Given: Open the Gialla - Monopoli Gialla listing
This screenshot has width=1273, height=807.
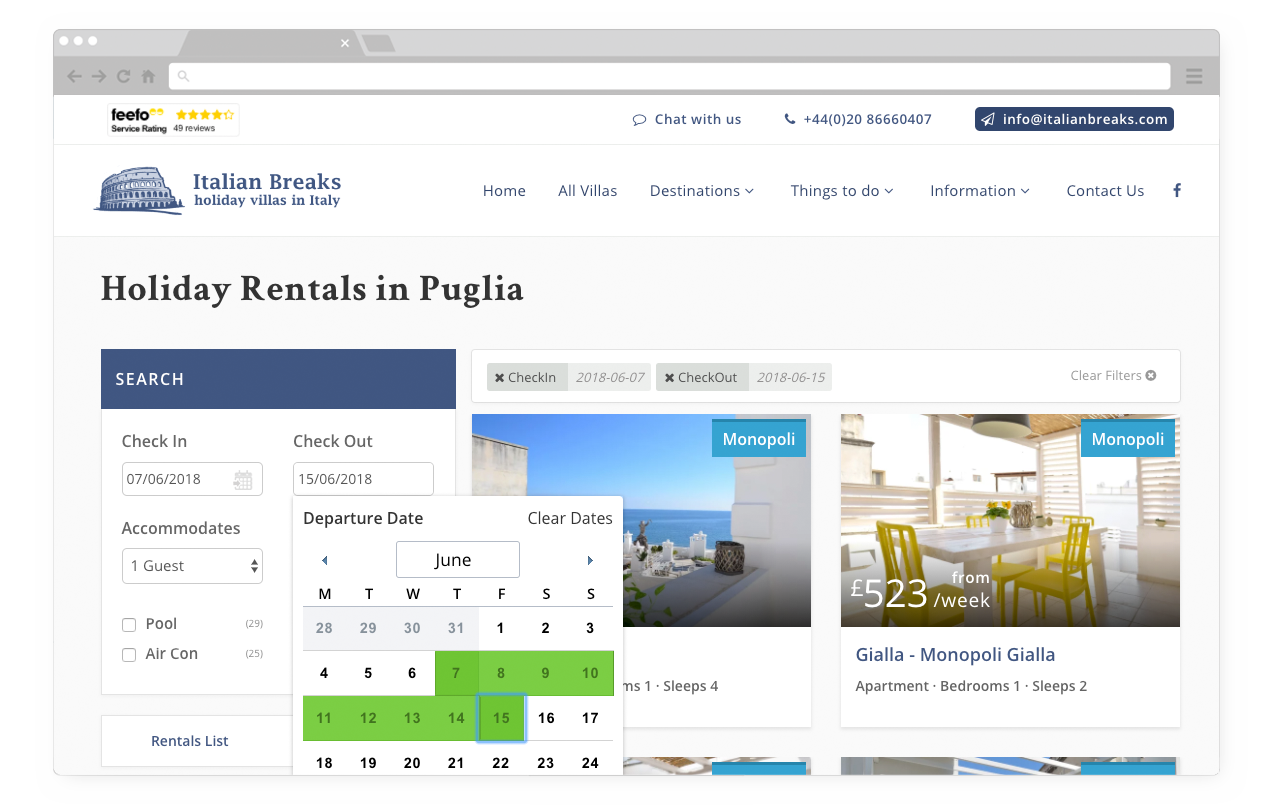Looking at the screenshot, I should coord(955,655).
